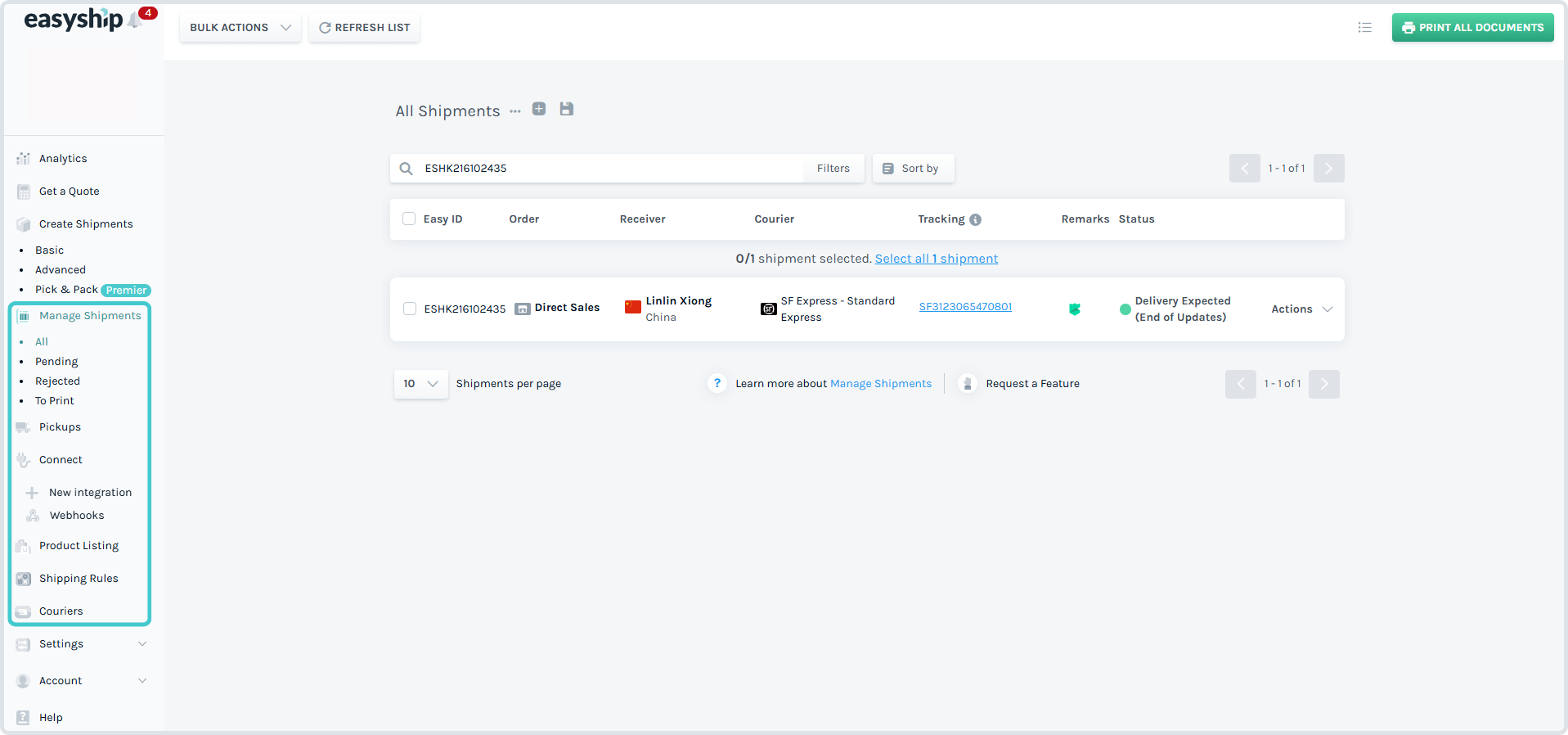Click the Direct Sales store icon

pyautogui.click(x=523, y=309)
